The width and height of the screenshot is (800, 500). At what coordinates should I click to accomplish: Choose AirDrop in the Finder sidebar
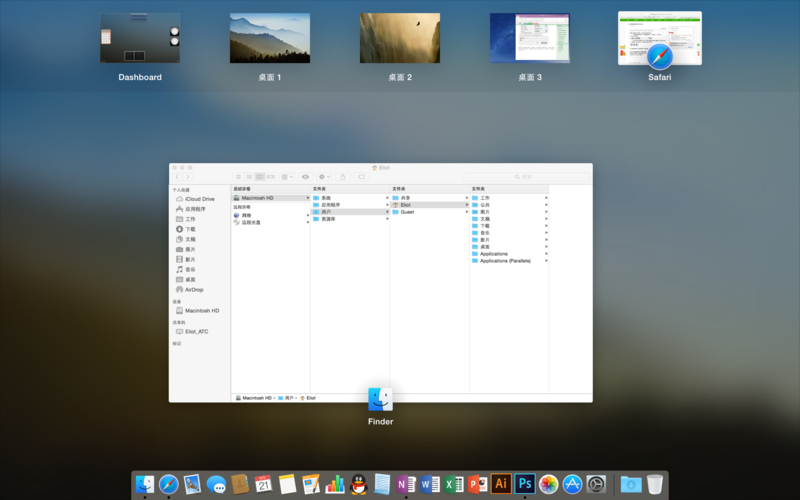tap(193, 290)
